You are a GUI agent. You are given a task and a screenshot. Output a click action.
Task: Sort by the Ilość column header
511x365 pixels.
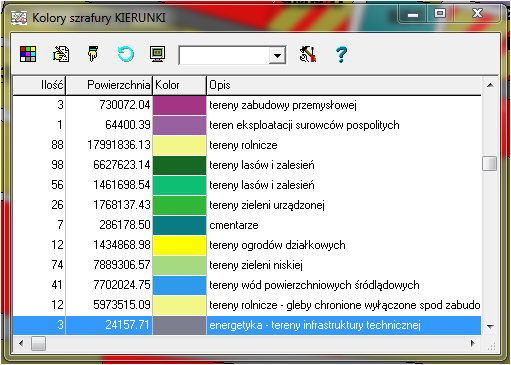[x=39, y=85]
